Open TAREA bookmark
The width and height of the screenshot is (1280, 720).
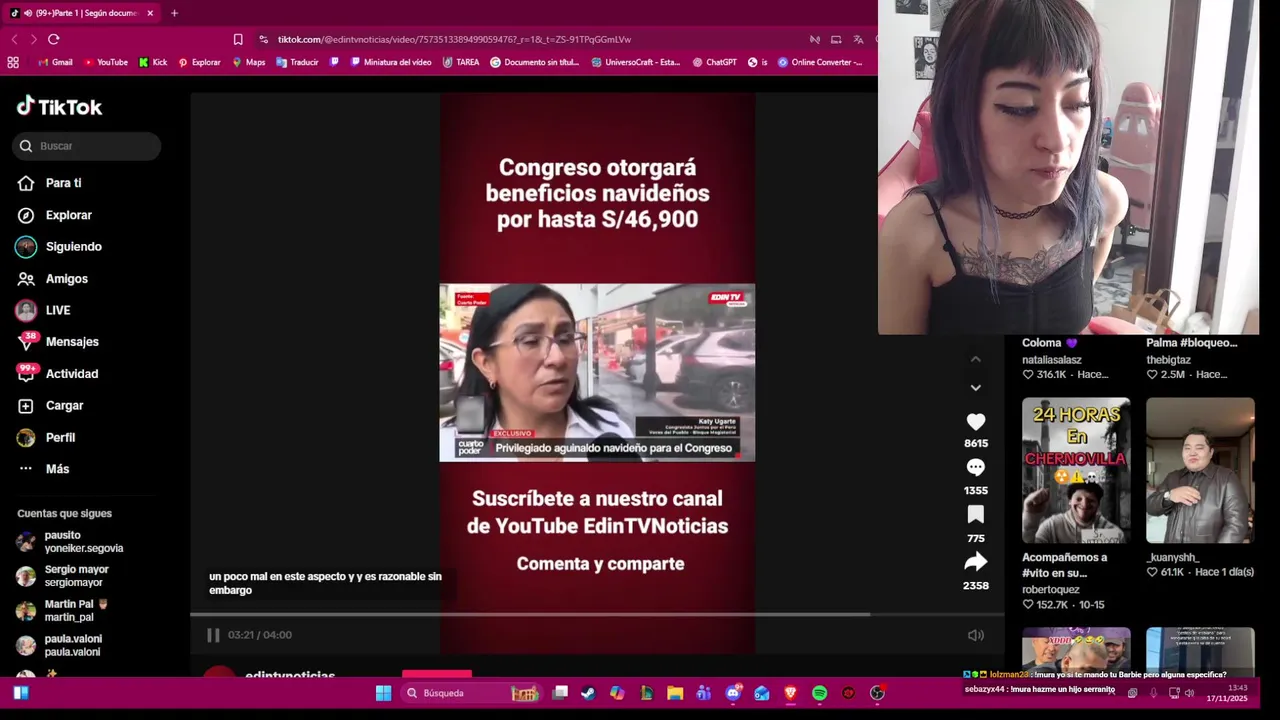point(461,62)
